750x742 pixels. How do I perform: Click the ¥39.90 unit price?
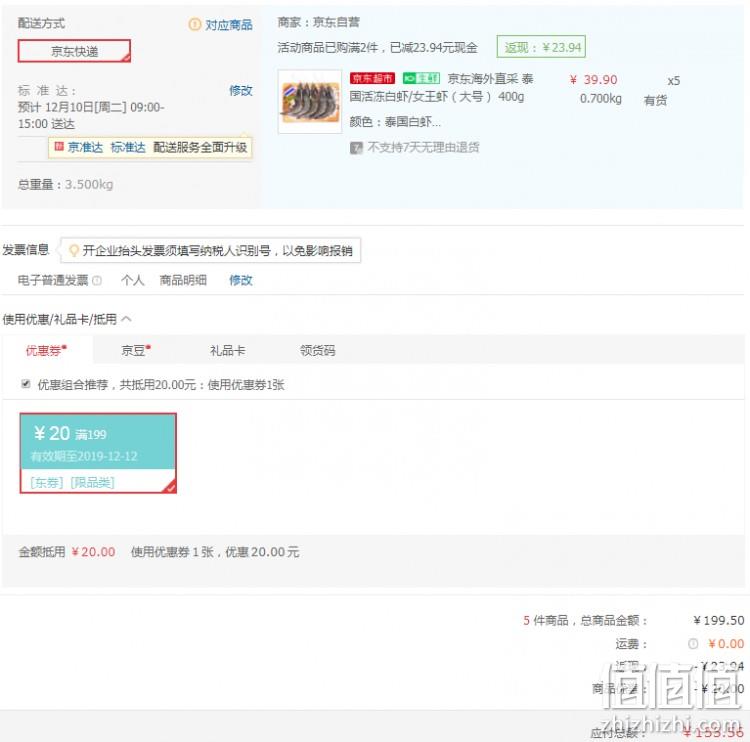[x=593, y=80]
